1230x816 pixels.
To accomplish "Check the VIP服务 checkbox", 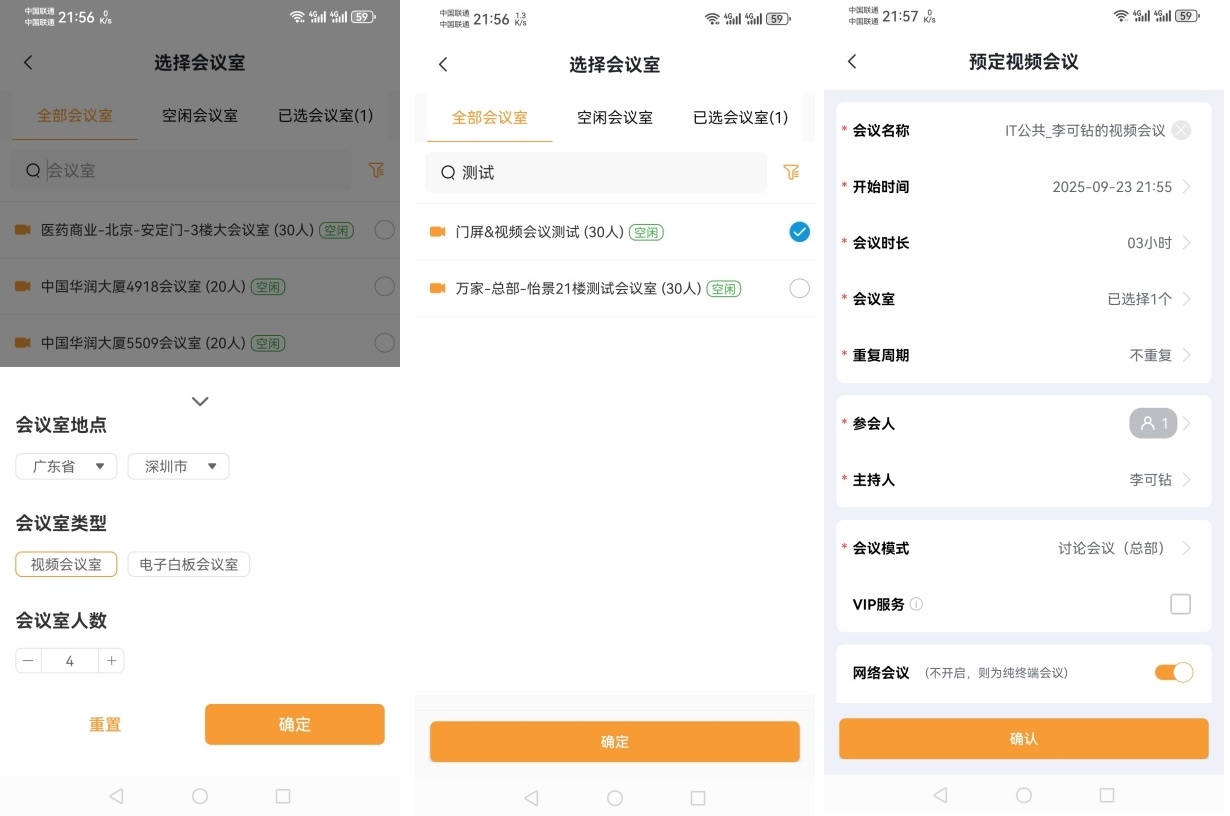I will (1180, 604).
